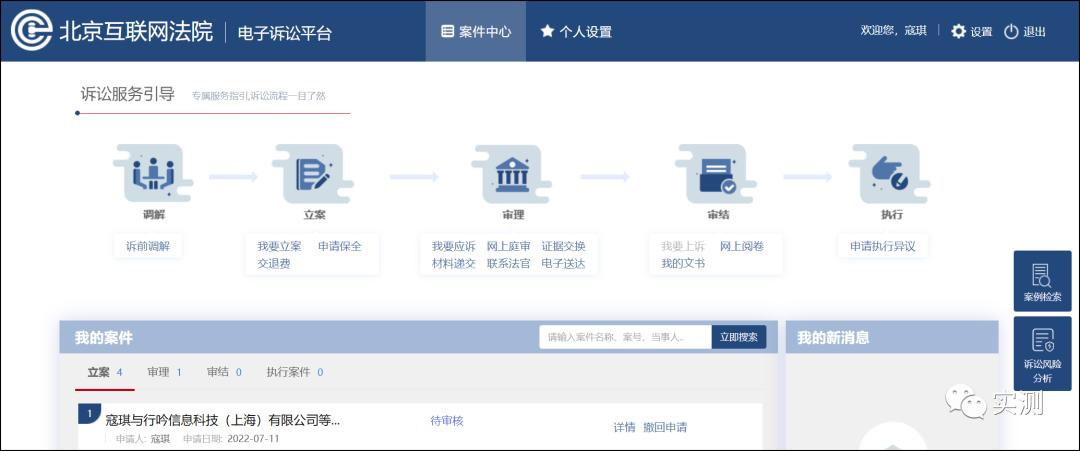Click the 我要上诉 link
1080x451 pixels.
pyautogui.click(x=683, y=246)
